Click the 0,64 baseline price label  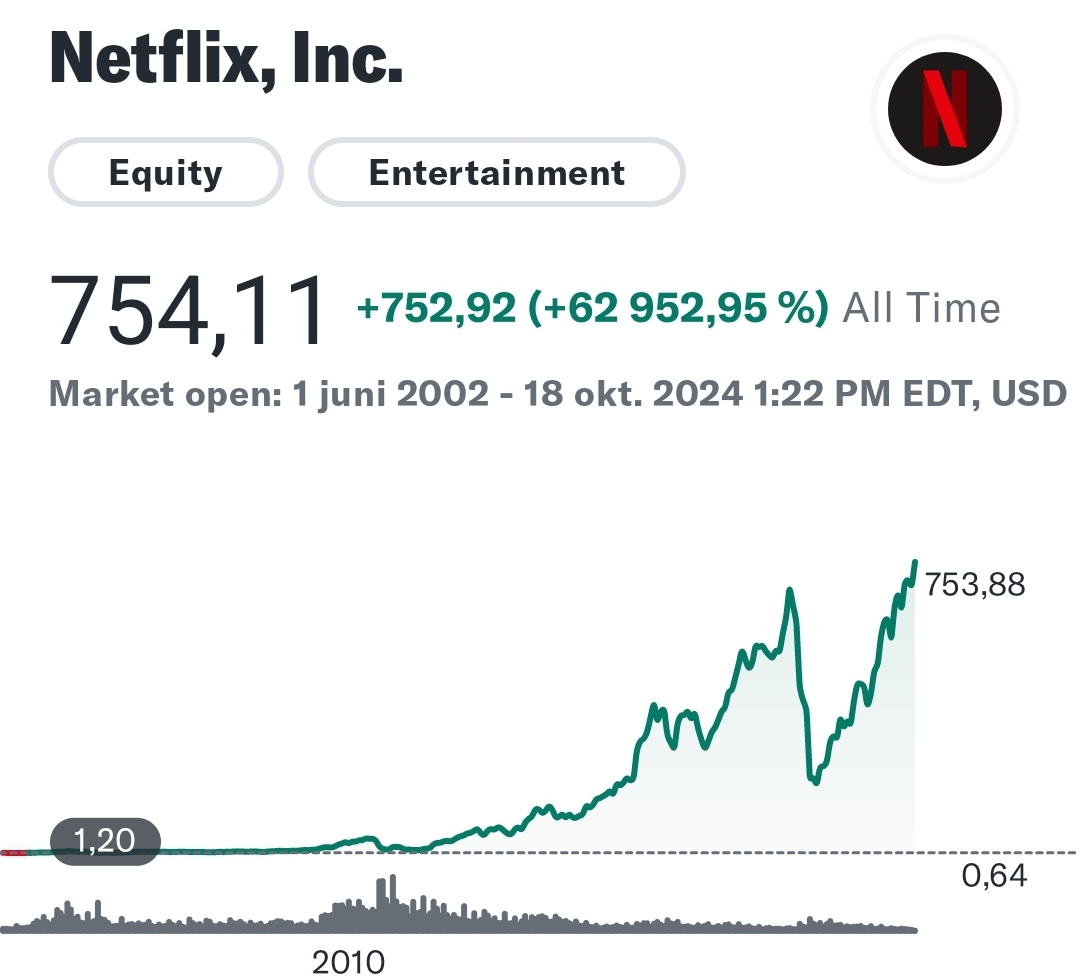[x=994, y=877]
